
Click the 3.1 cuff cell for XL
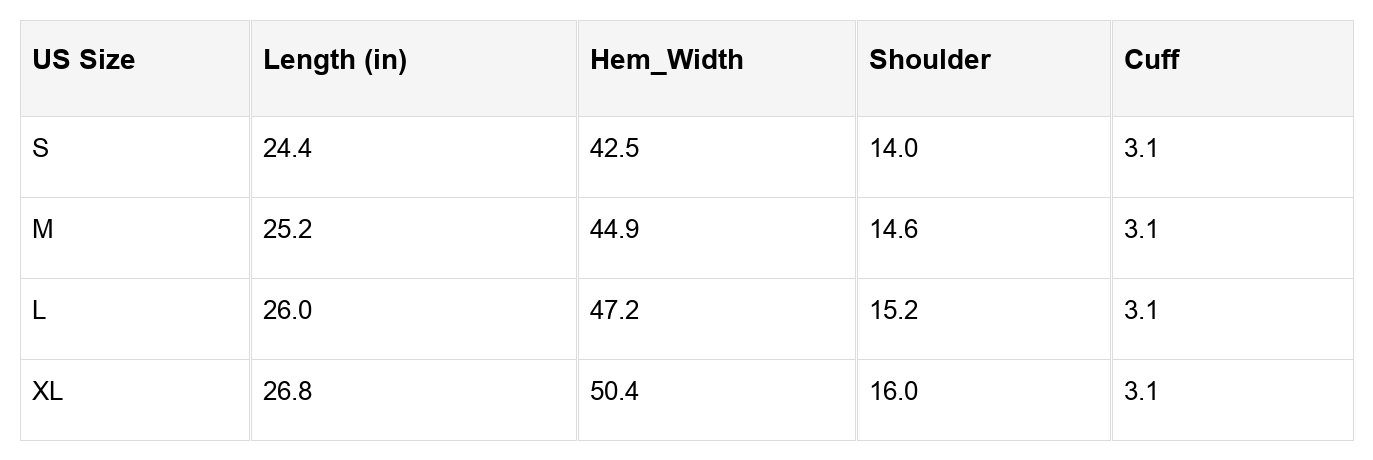click(x=1141, y=391)
